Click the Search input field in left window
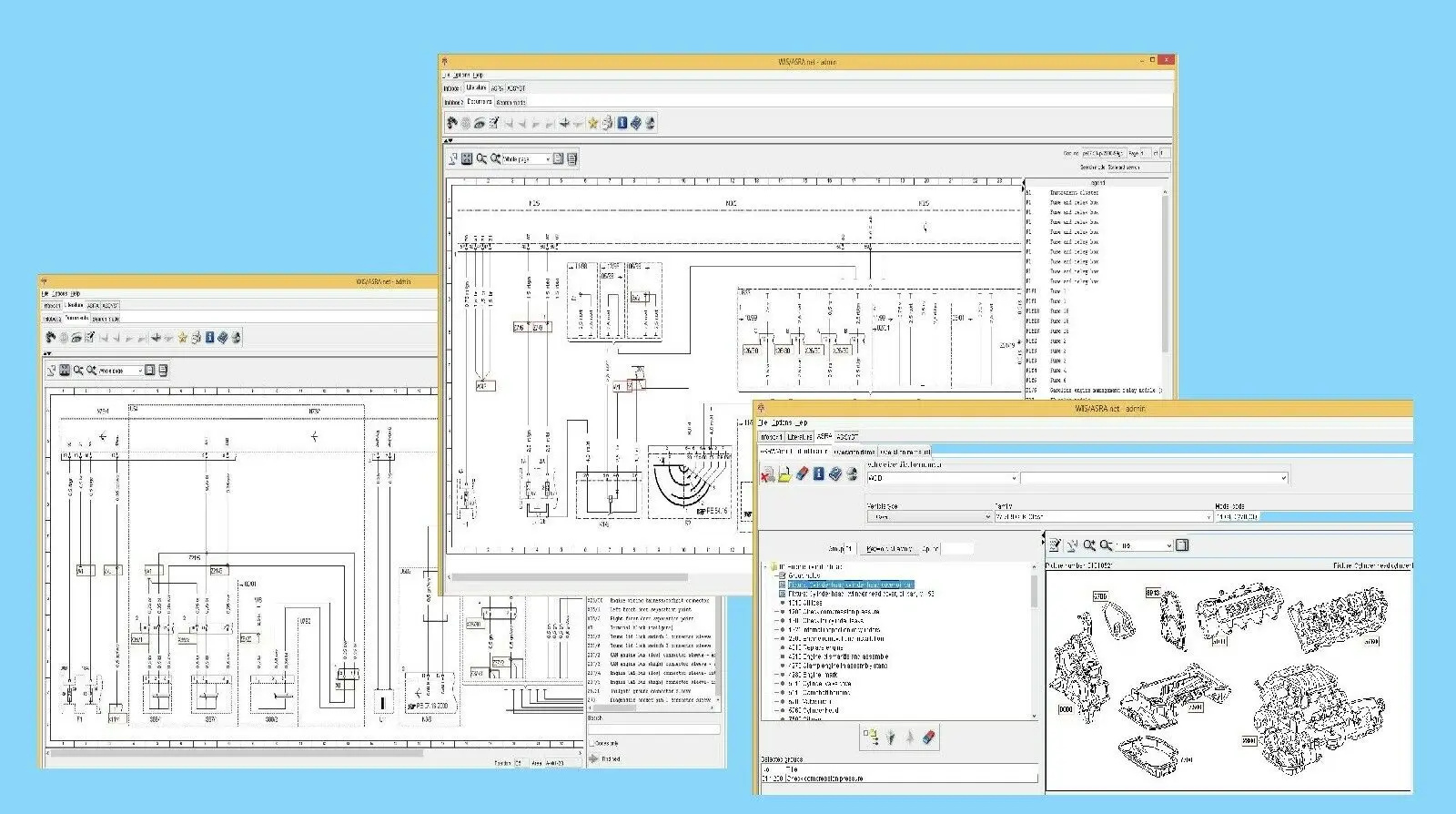Screen dimensions: 1456x814 pos(653,729)
